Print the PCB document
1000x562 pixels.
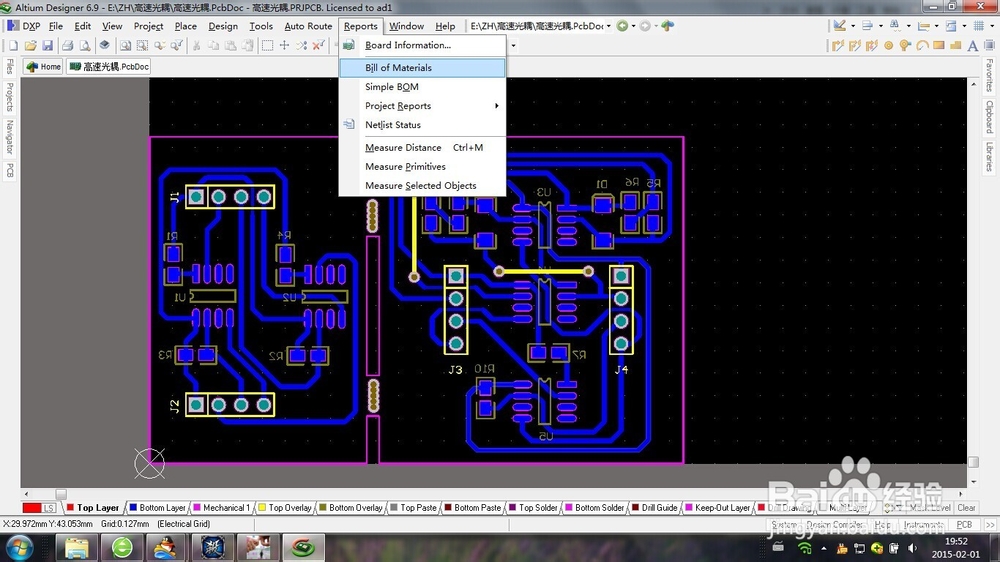pyautogui.click(x=68, y=45)
